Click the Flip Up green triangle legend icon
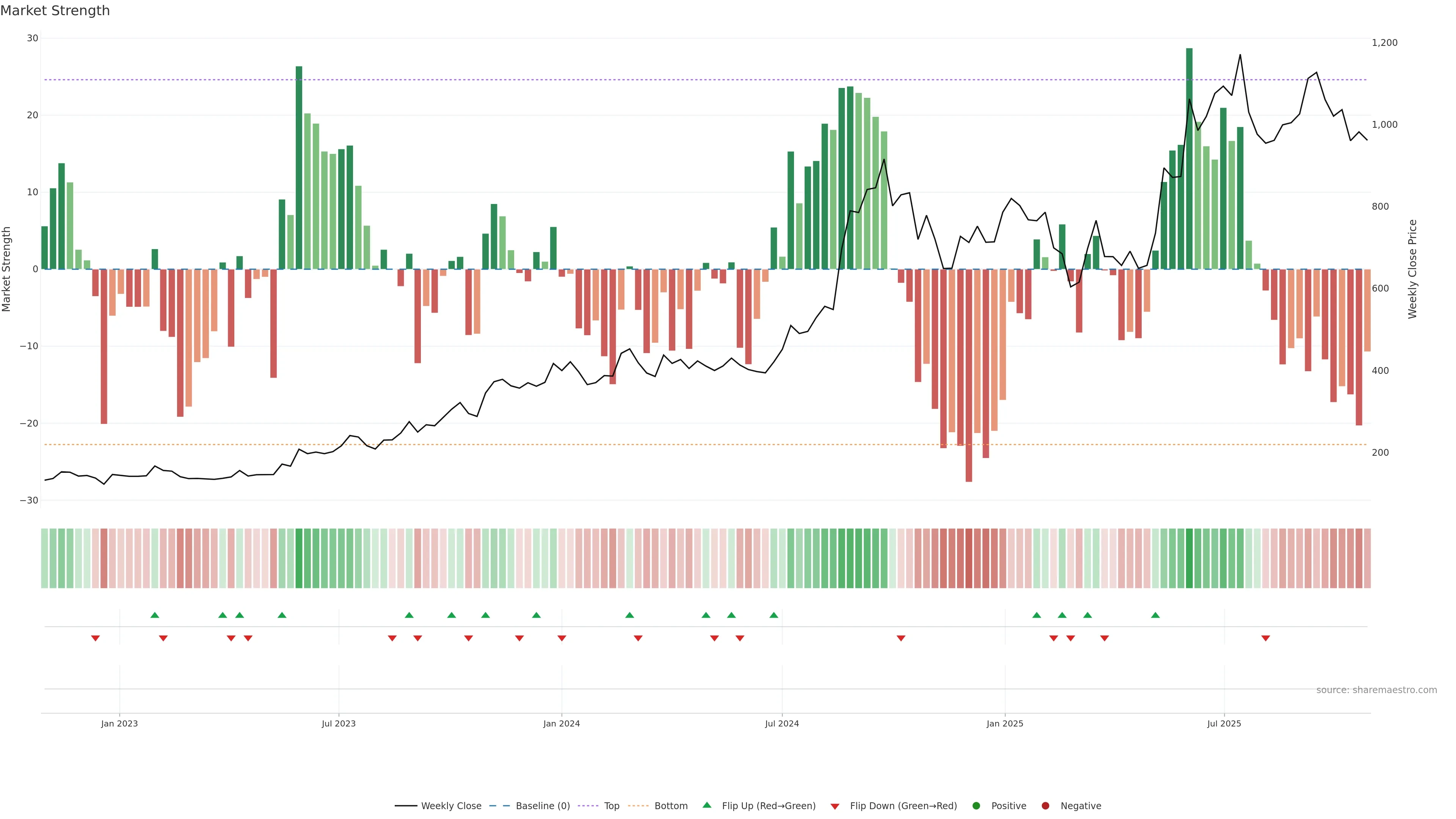This screenshot has width=1456, height=819. click(706, 805)
